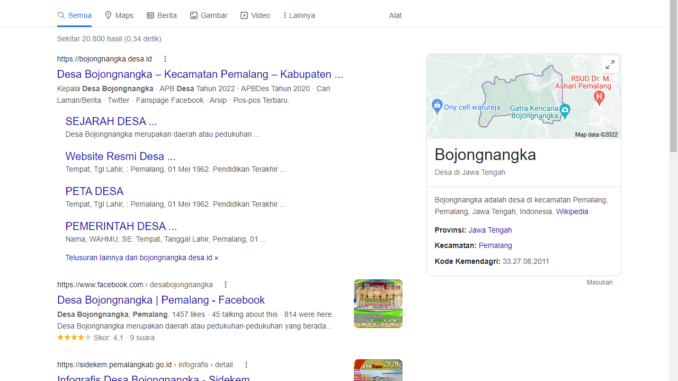
Task: Open three-dot menu for sidekem result
Action: 246,365
